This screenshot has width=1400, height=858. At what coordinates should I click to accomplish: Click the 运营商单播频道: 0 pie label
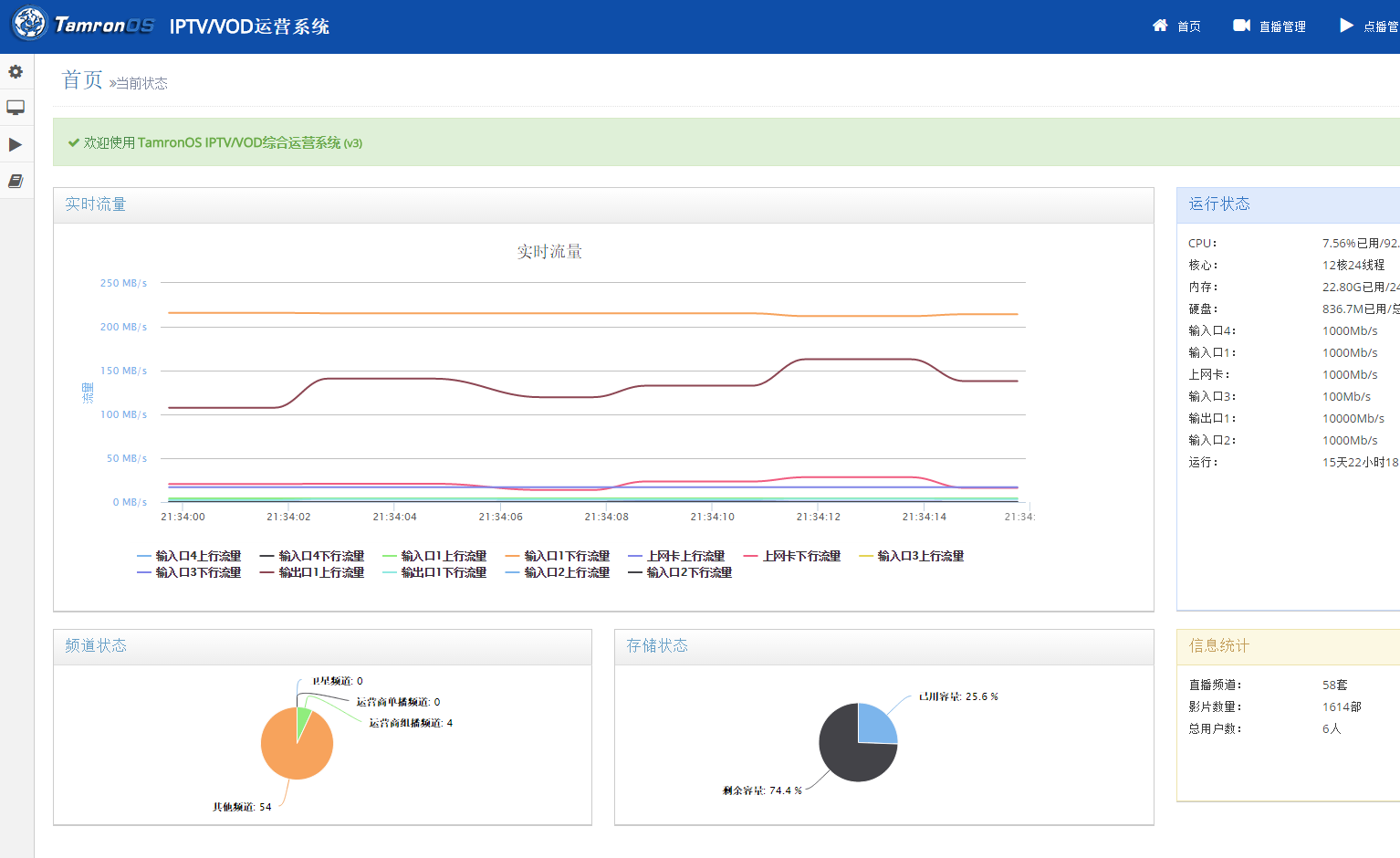tap(398, 702)
